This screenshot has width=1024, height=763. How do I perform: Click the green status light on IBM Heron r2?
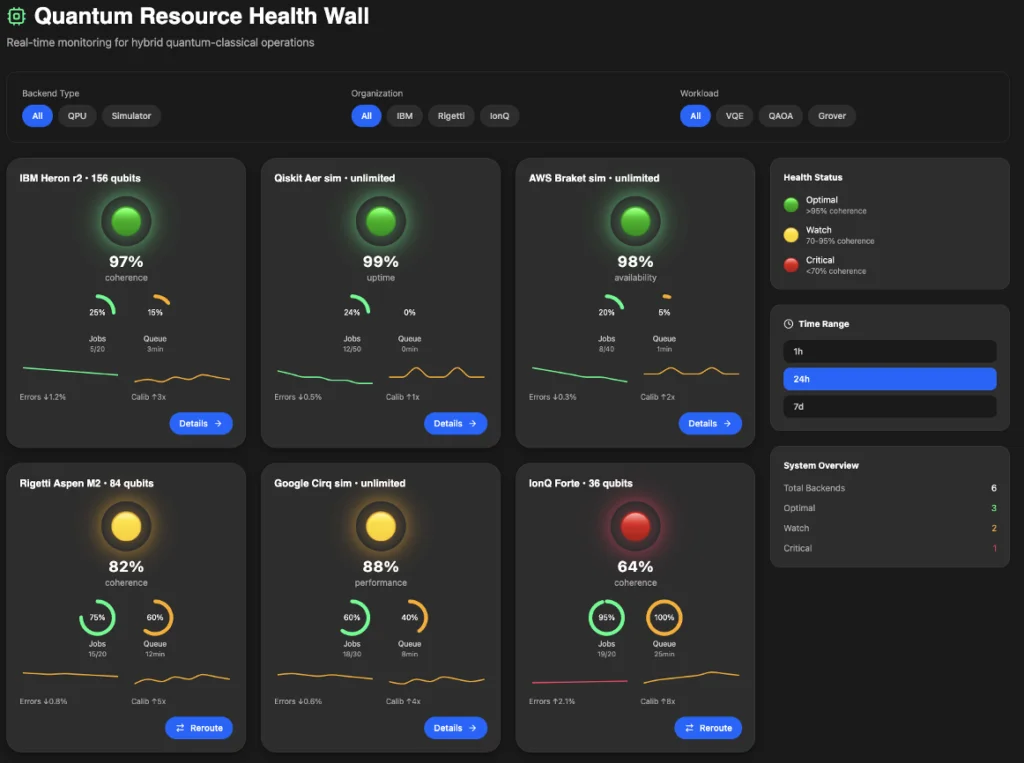point(126,221)
